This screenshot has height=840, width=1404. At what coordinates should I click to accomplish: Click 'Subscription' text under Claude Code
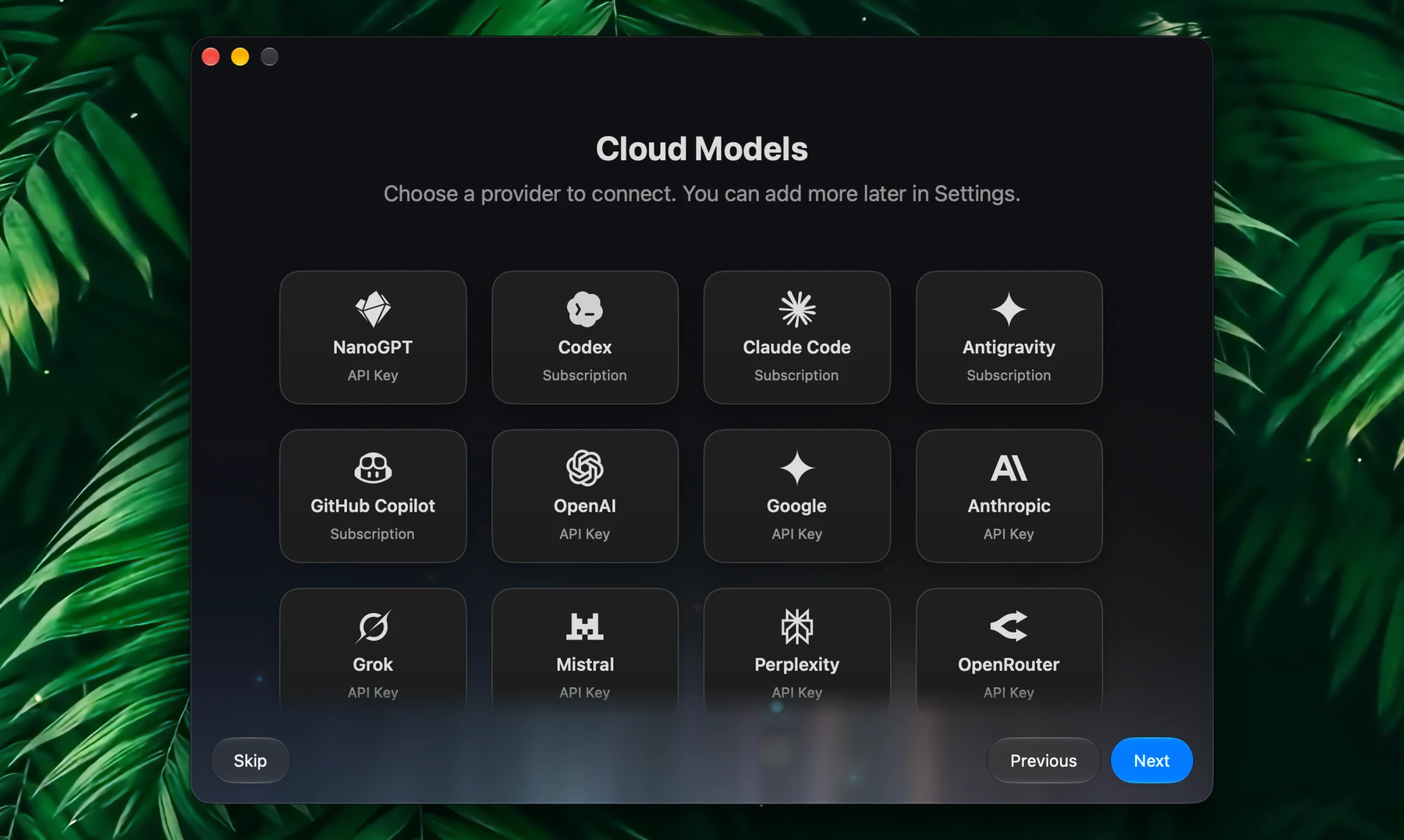796,375
